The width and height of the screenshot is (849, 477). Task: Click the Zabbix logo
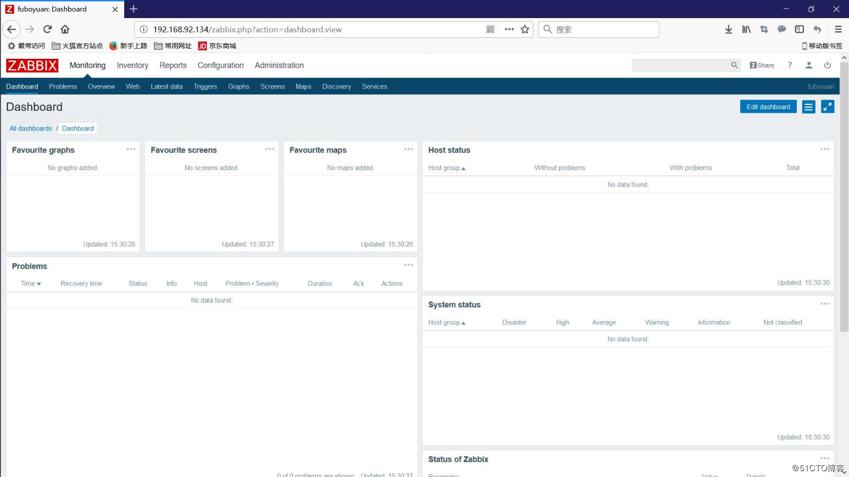point(32,66)
